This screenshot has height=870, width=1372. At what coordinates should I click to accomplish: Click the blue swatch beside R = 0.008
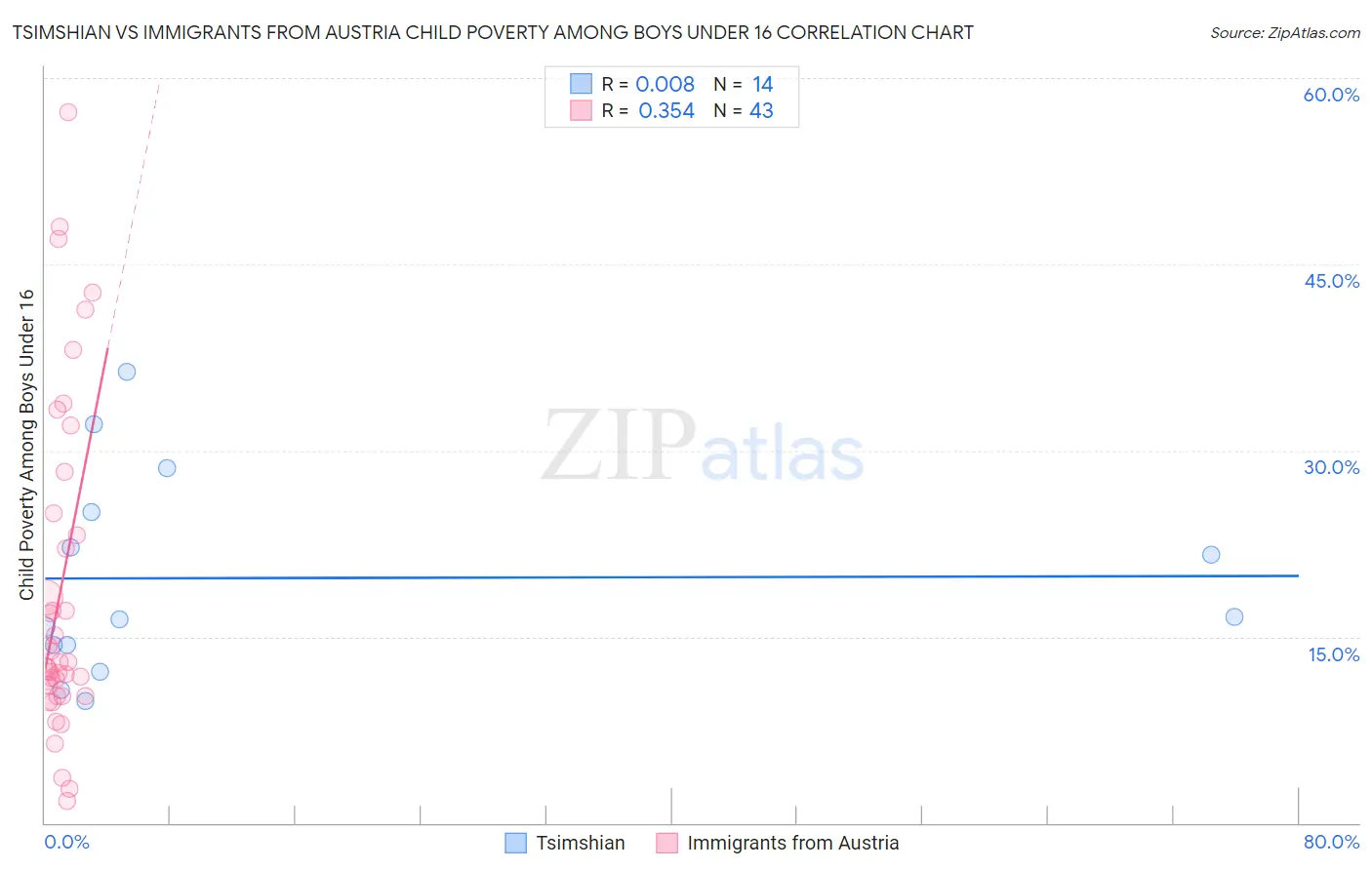[581, 84]
